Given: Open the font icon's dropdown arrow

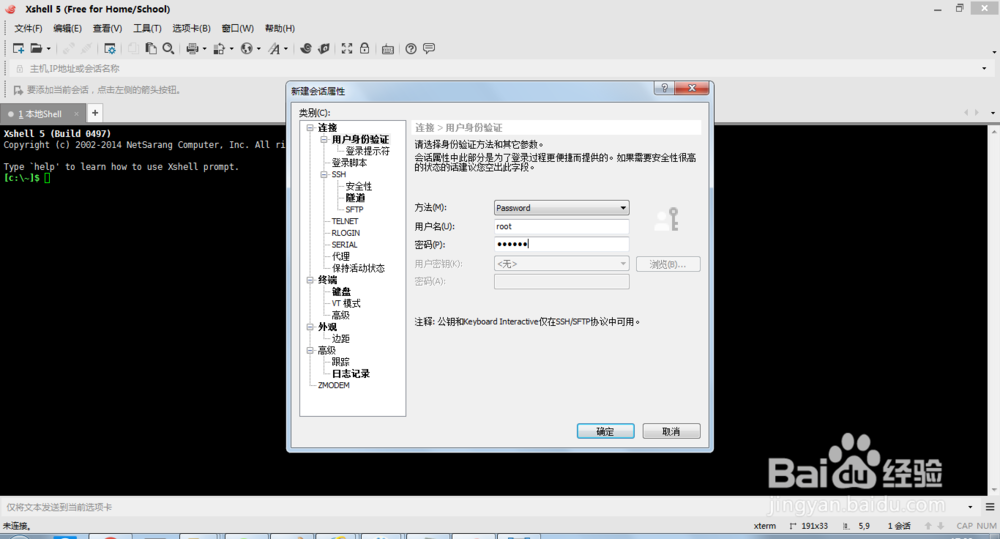Looking at the screenshot, I should (x=286, y=48).
